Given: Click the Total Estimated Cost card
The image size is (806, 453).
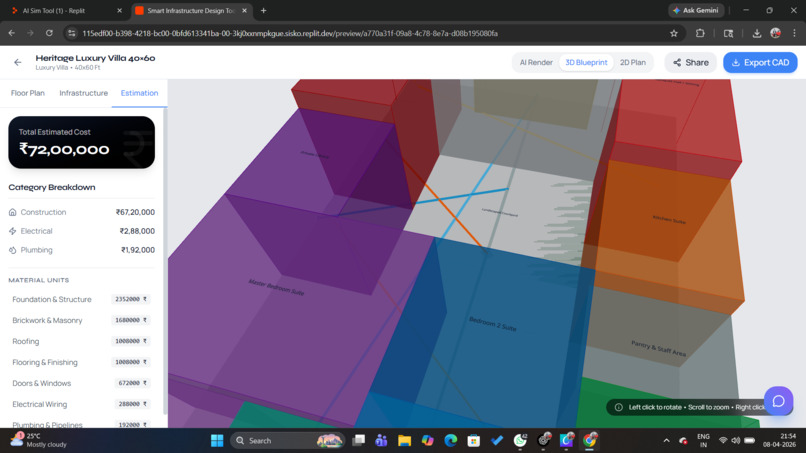Looking at the screenshot, I should tap(81, 142).
